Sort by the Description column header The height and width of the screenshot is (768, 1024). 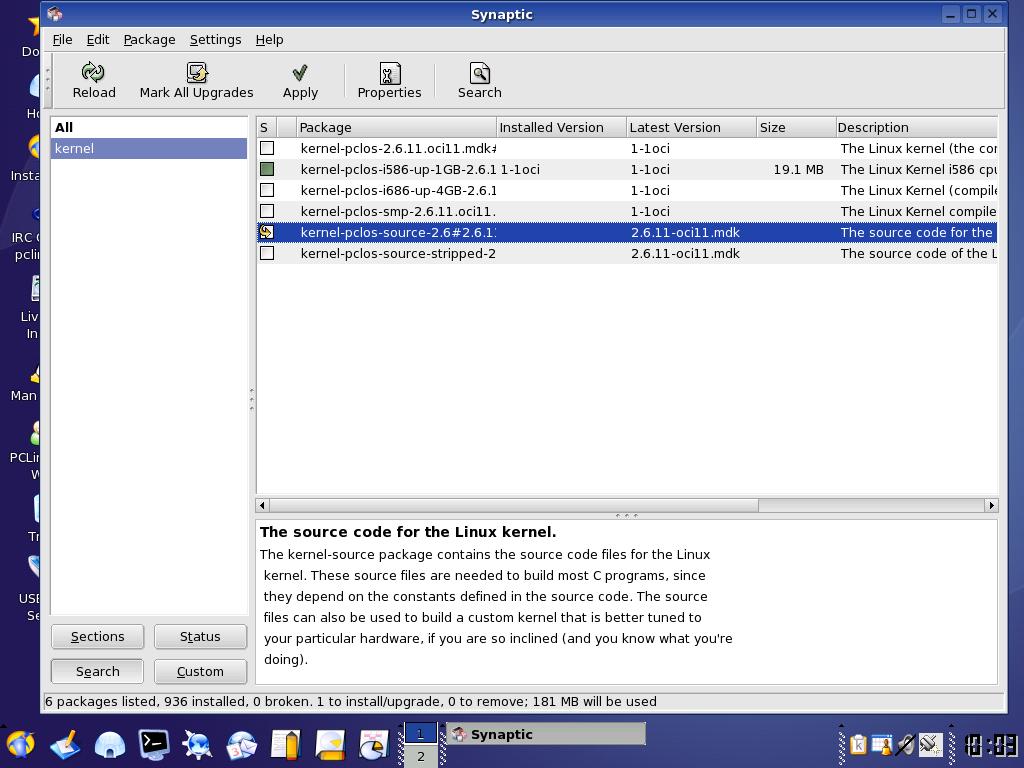(x=916, y=127)
